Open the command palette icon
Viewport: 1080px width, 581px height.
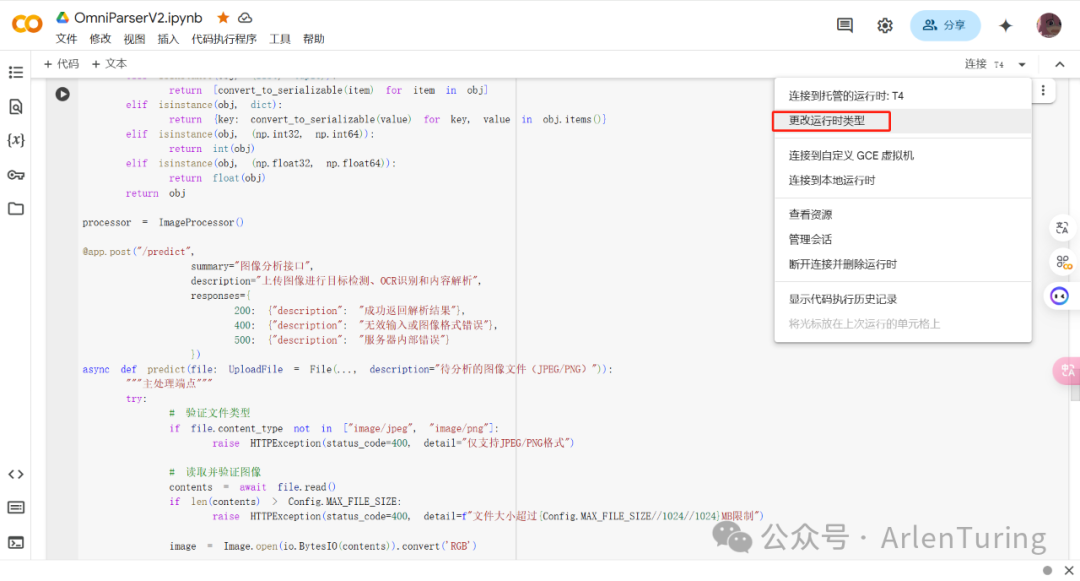tap(16, 508)
